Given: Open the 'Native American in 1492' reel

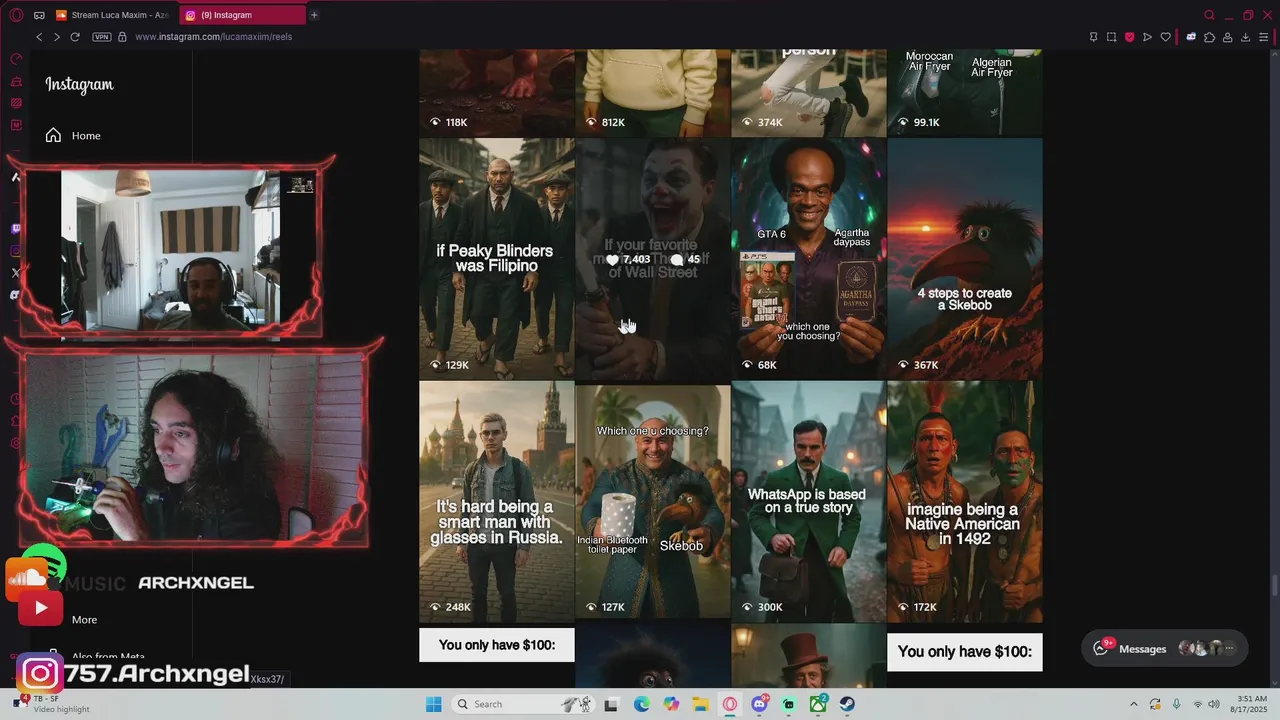Looking at the screenshot, I should (965, 501).
